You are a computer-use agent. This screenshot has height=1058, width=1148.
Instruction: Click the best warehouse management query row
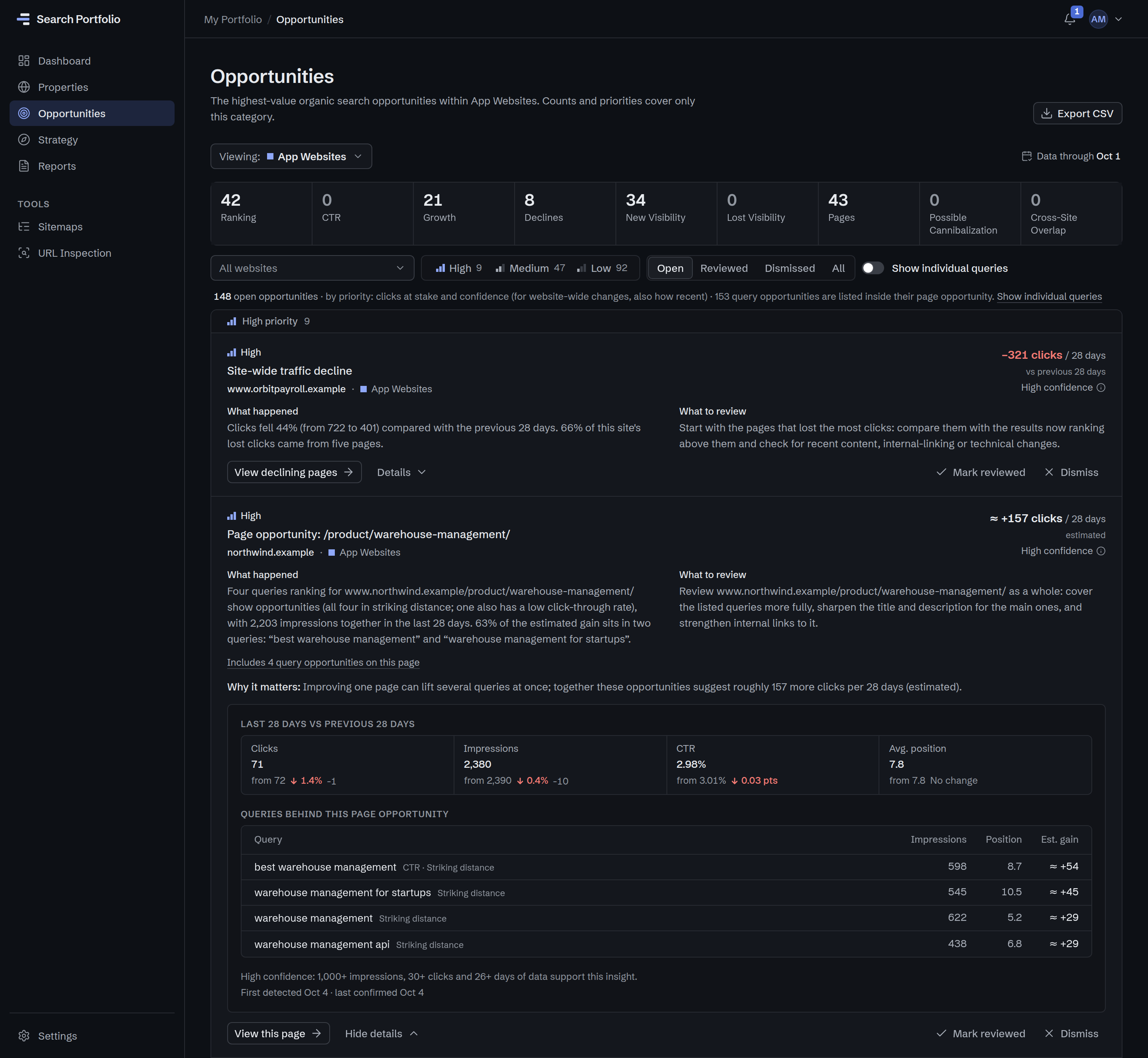(666, 867)
